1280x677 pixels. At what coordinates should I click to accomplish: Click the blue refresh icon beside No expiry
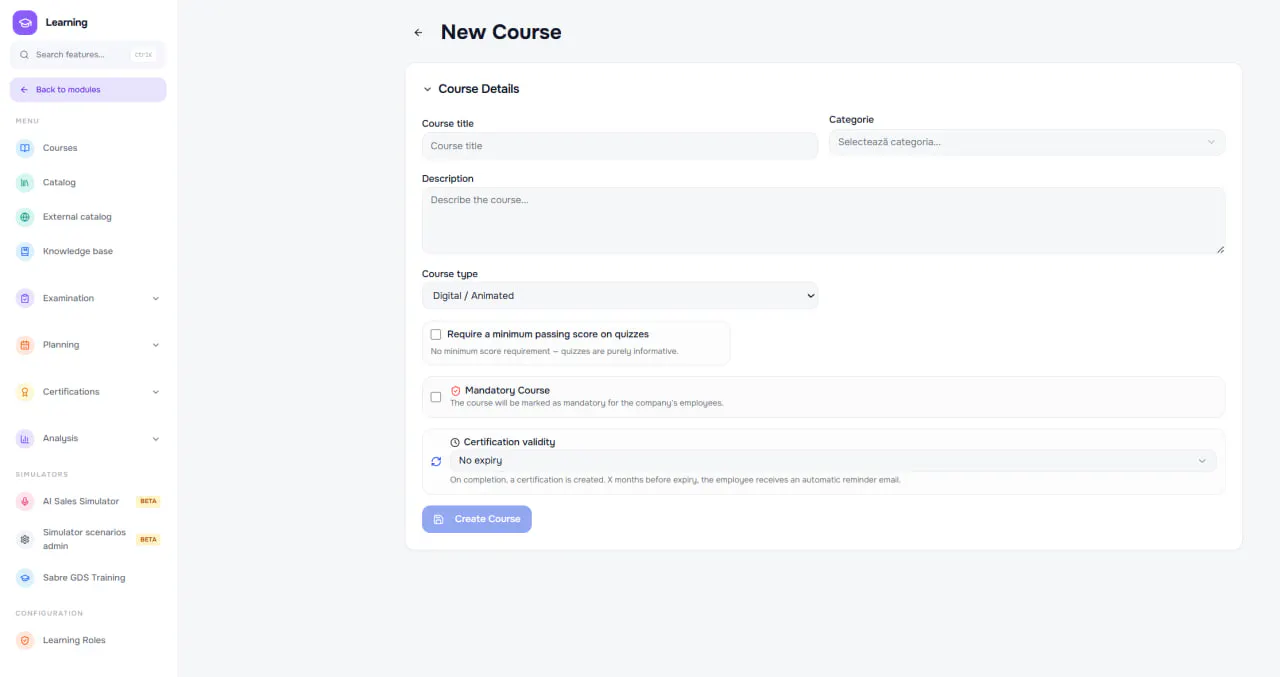coord(436,461)
